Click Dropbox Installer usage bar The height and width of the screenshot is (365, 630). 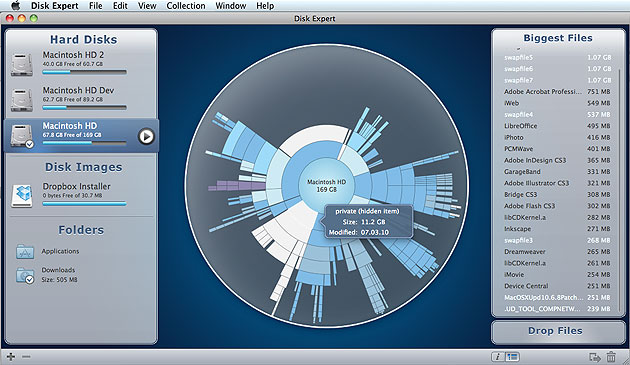click(84, 204)
